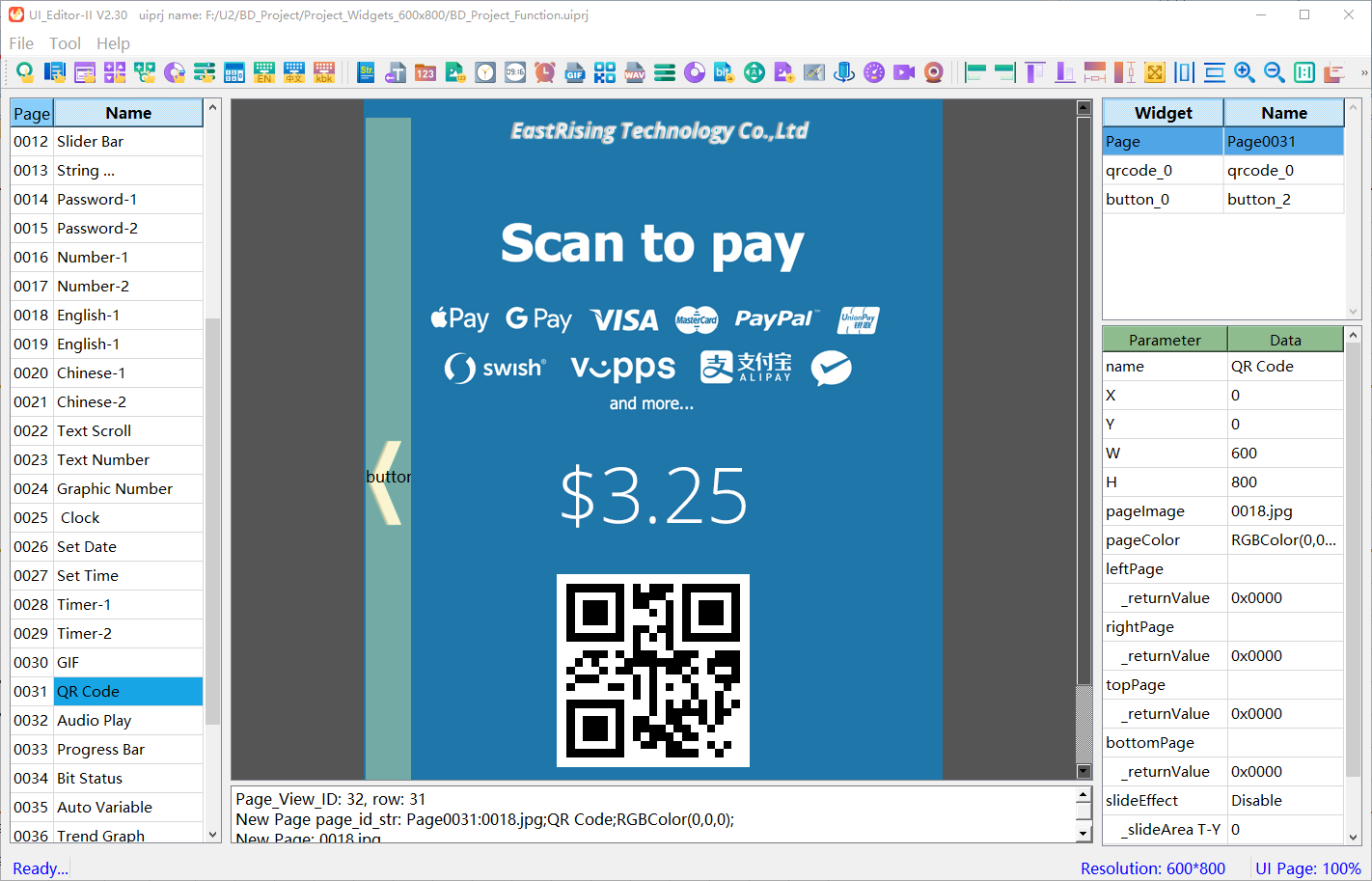The width and height of the screenshot is (1372, 881).
Task: Zoom in the page view
Action: point(1245,72)
